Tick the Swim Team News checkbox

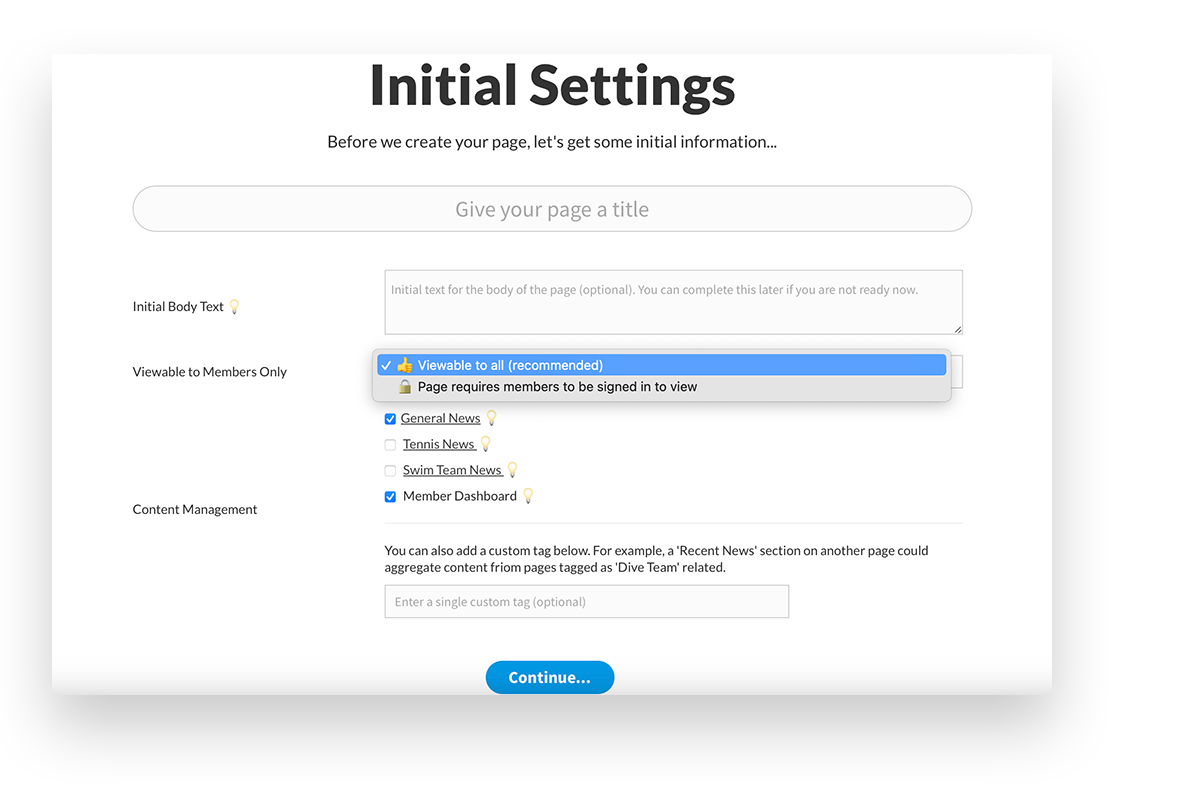(x=390, y=471)
